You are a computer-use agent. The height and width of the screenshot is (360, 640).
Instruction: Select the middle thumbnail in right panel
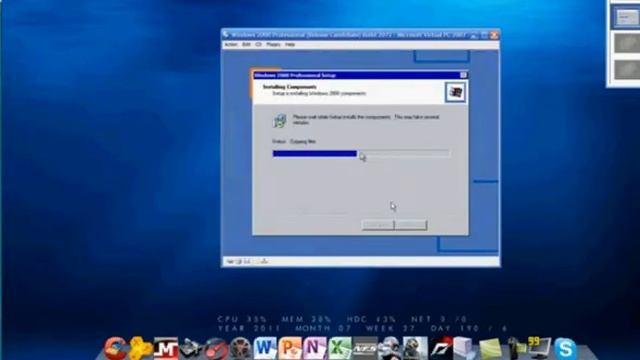click(x=627, y=43)
